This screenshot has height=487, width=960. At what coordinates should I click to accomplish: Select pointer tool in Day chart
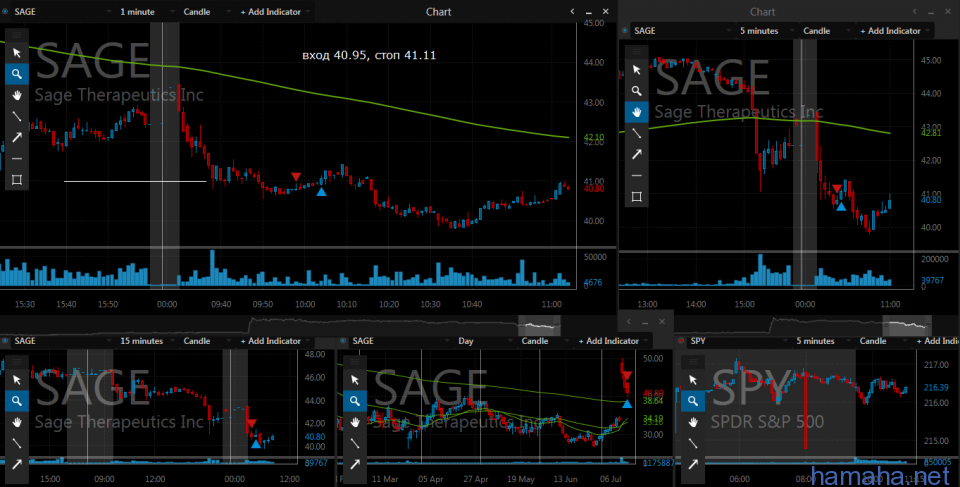355,380
